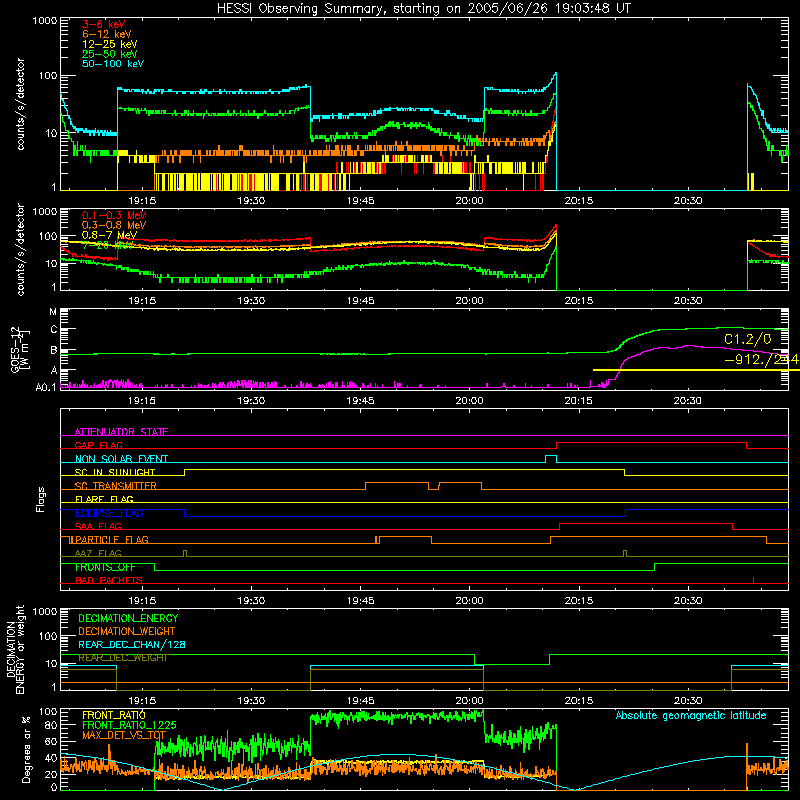Click the 0.3-0.8 MeV legend label

pyautogui.click(x=114, y=225)
